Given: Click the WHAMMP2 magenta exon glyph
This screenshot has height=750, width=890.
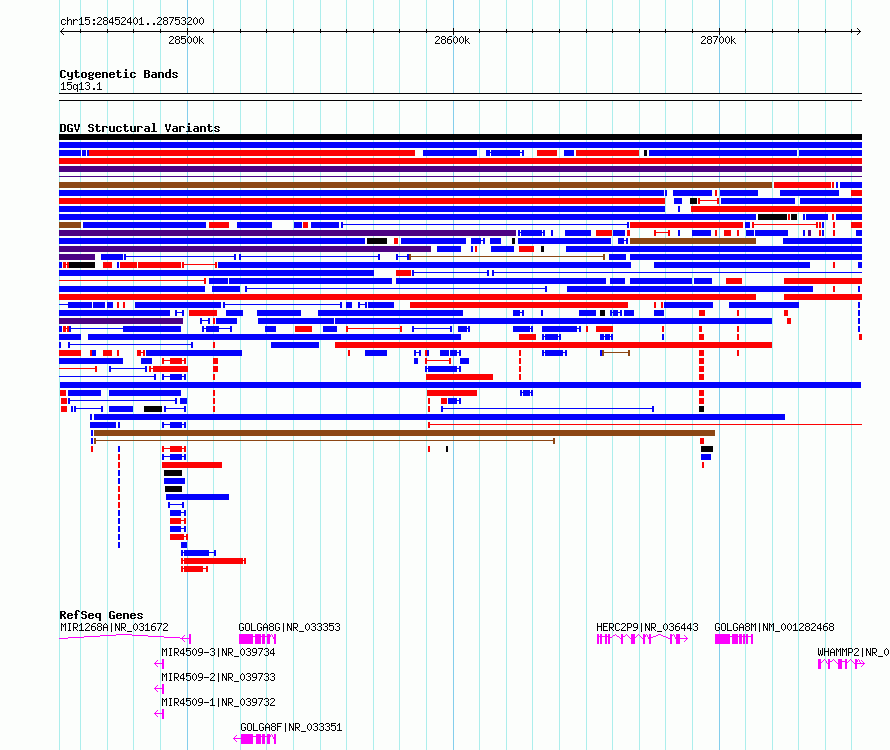Looking at the screenshot, I should pos(841,664).
